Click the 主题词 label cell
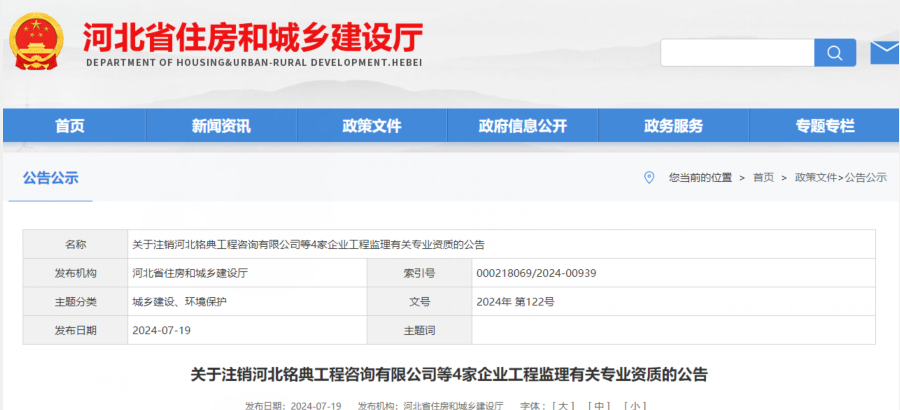 coord(420,331)
